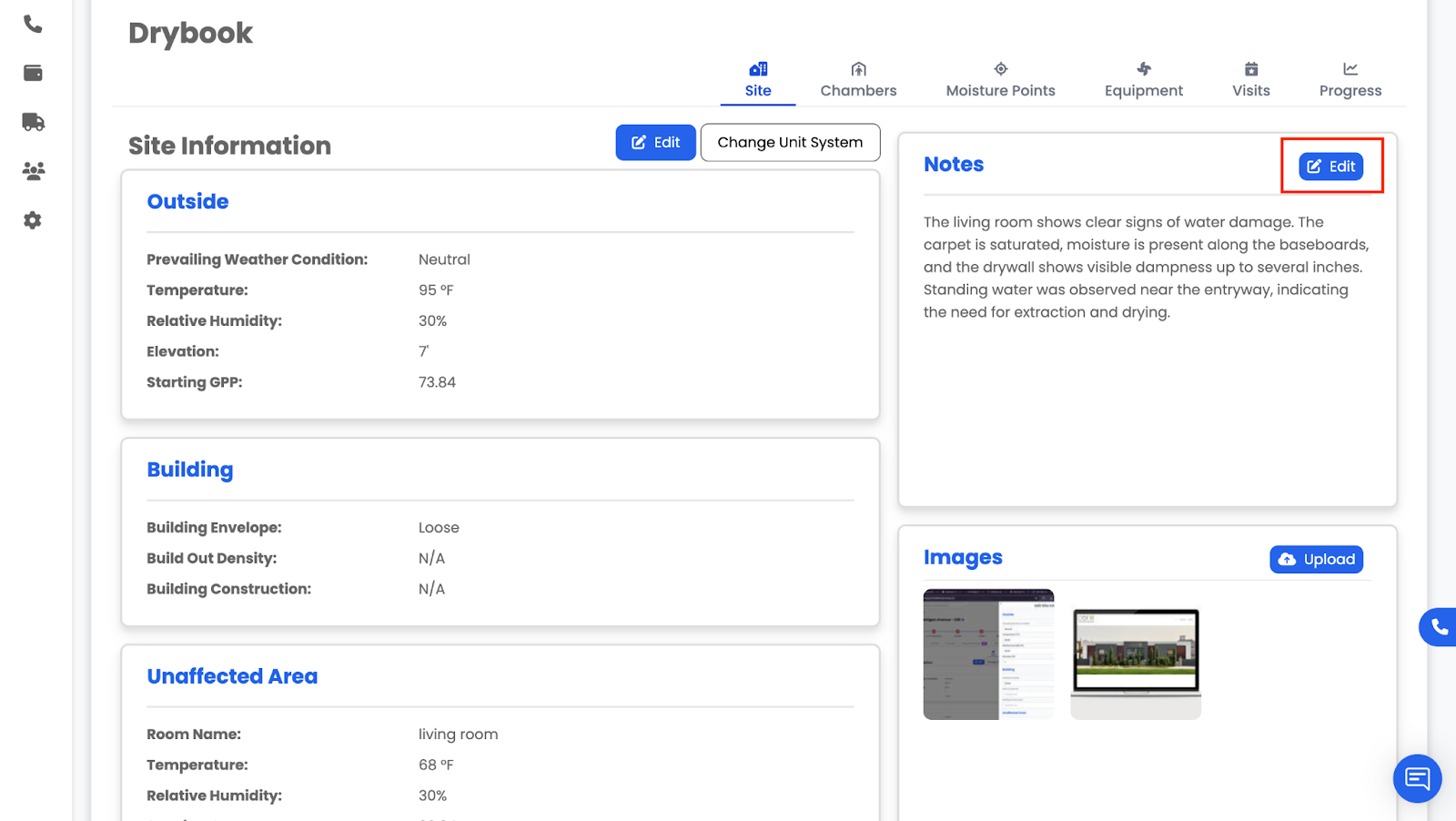
Task: Click the floating blue call button
Action: 1438,627
